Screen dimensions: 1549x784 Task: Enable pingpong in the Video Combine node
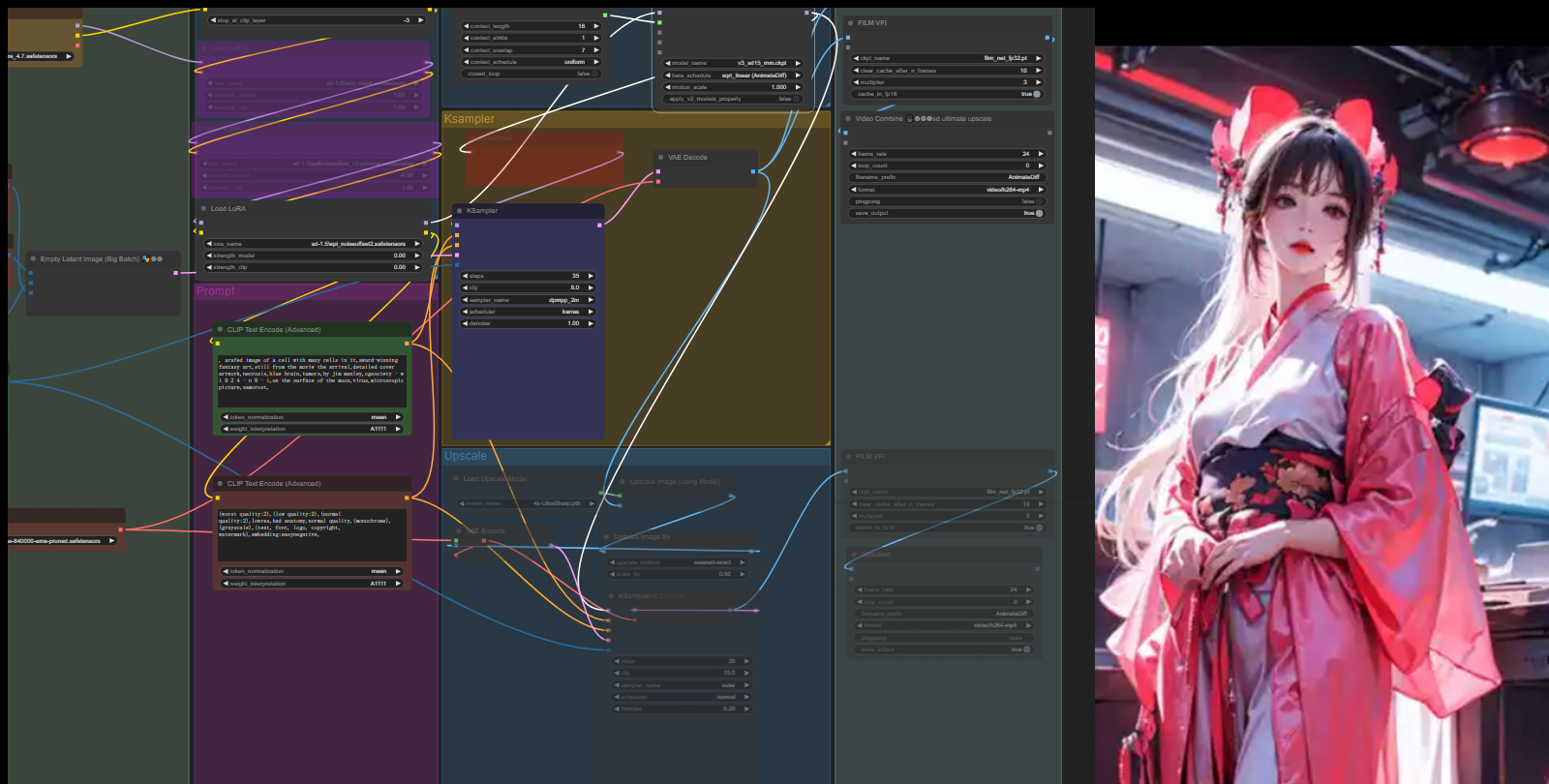1036,201
